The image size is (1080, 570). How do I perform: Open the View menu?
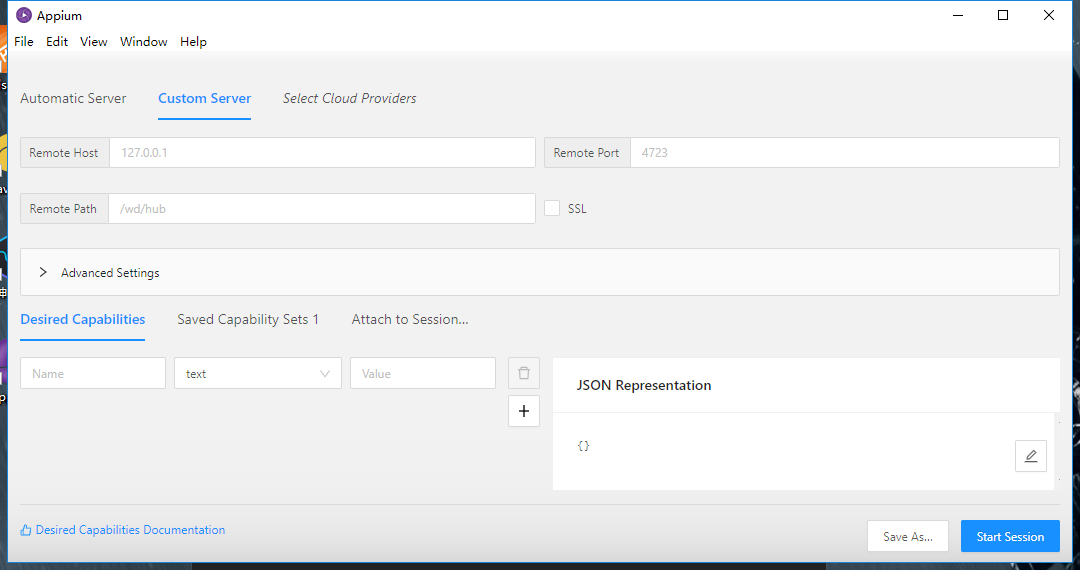(94, 41)
